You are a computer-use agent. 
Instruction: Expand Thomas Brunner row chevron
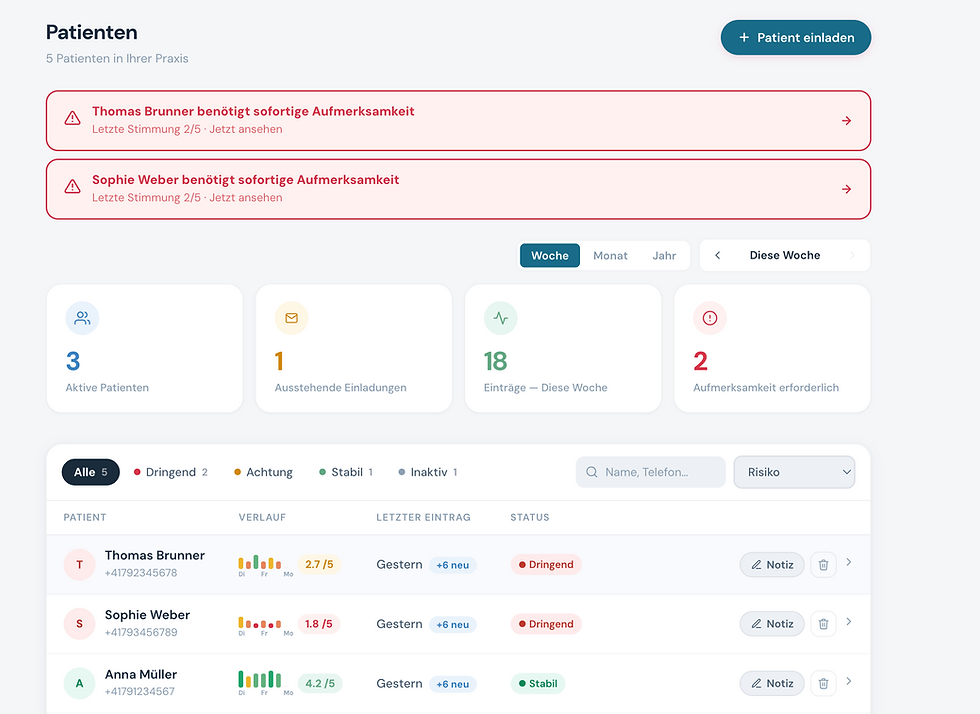point(849,562)
